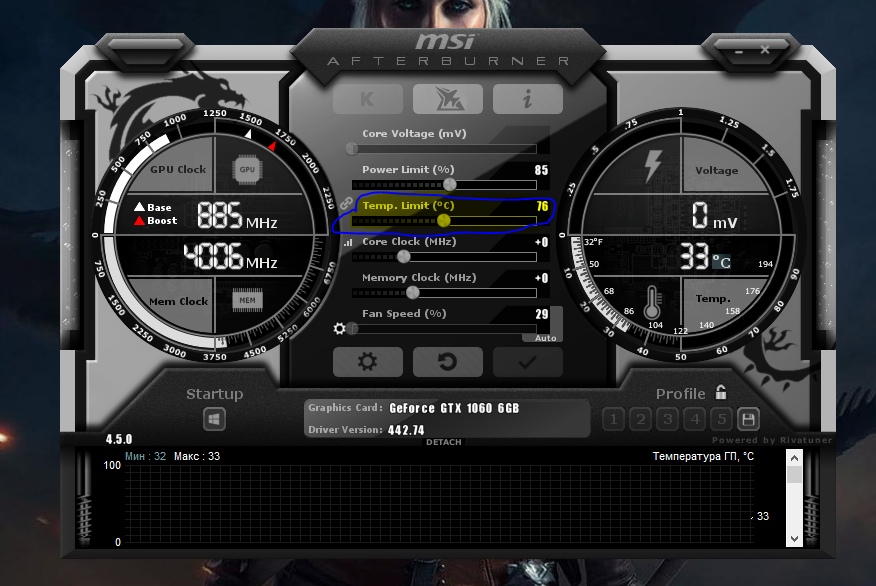Click the version number 4.5.0
This screenshot has height=586, width=876.
[119, 439]
